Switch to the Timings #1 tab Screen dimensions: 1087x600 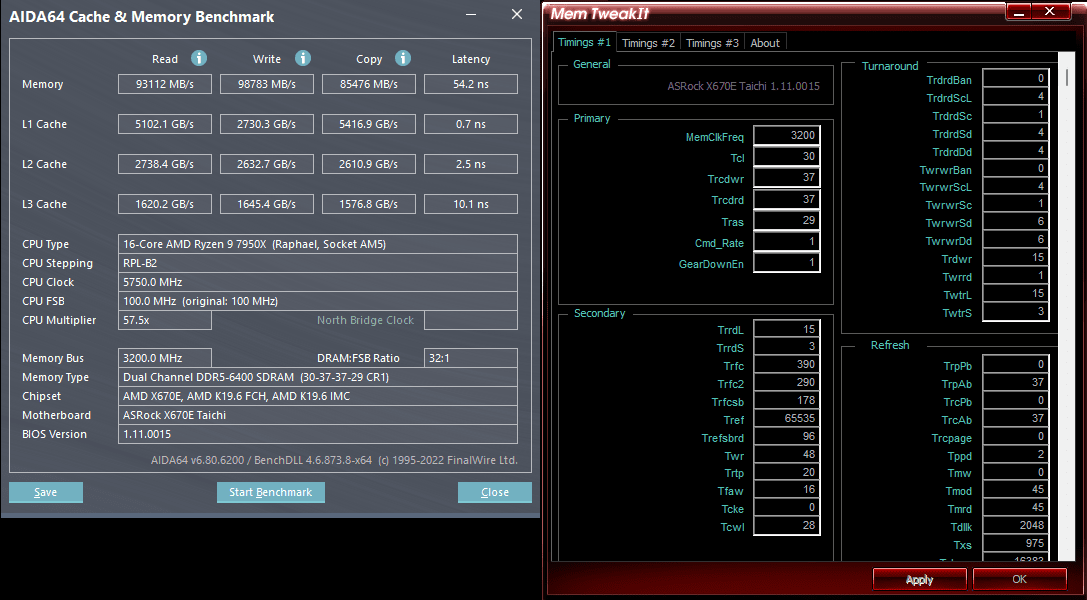click(584, 42)
